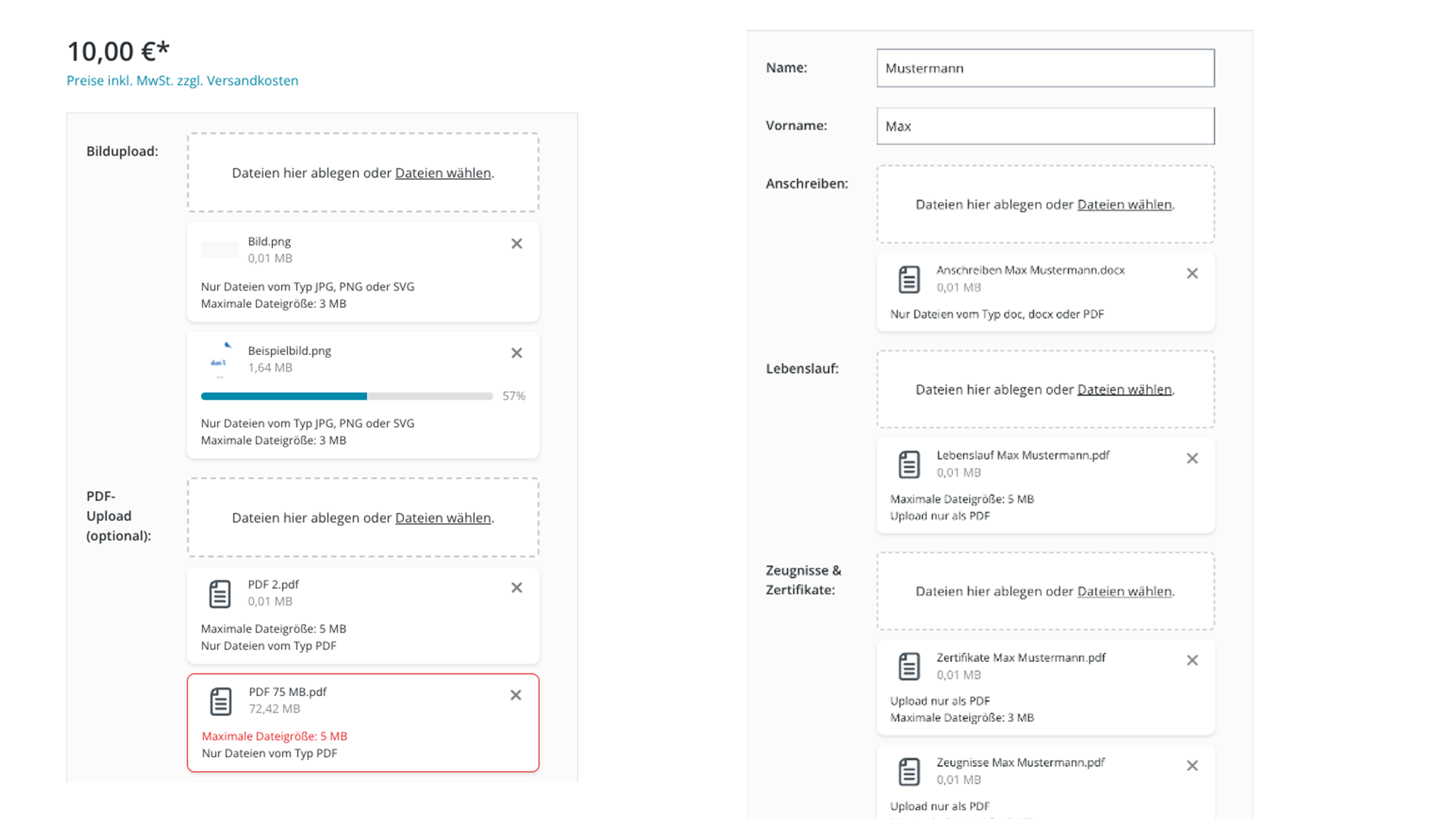The width and height of the screenshot is (1456, 819).
Task: Click file name PDF 75 MB.pdf
Action: (x=287, y=692)
